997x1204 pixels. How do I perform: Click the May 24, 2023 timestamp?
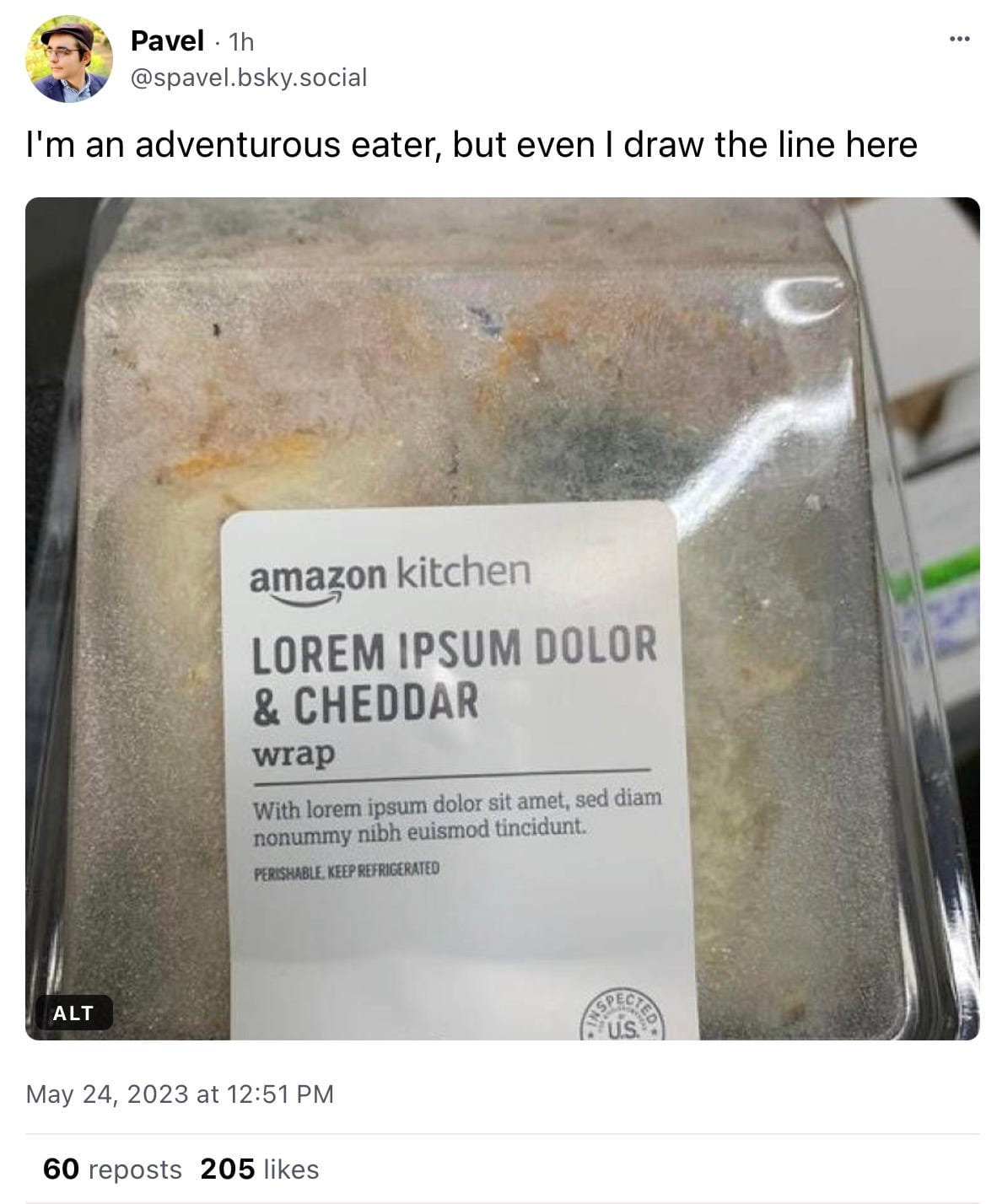180,1094
